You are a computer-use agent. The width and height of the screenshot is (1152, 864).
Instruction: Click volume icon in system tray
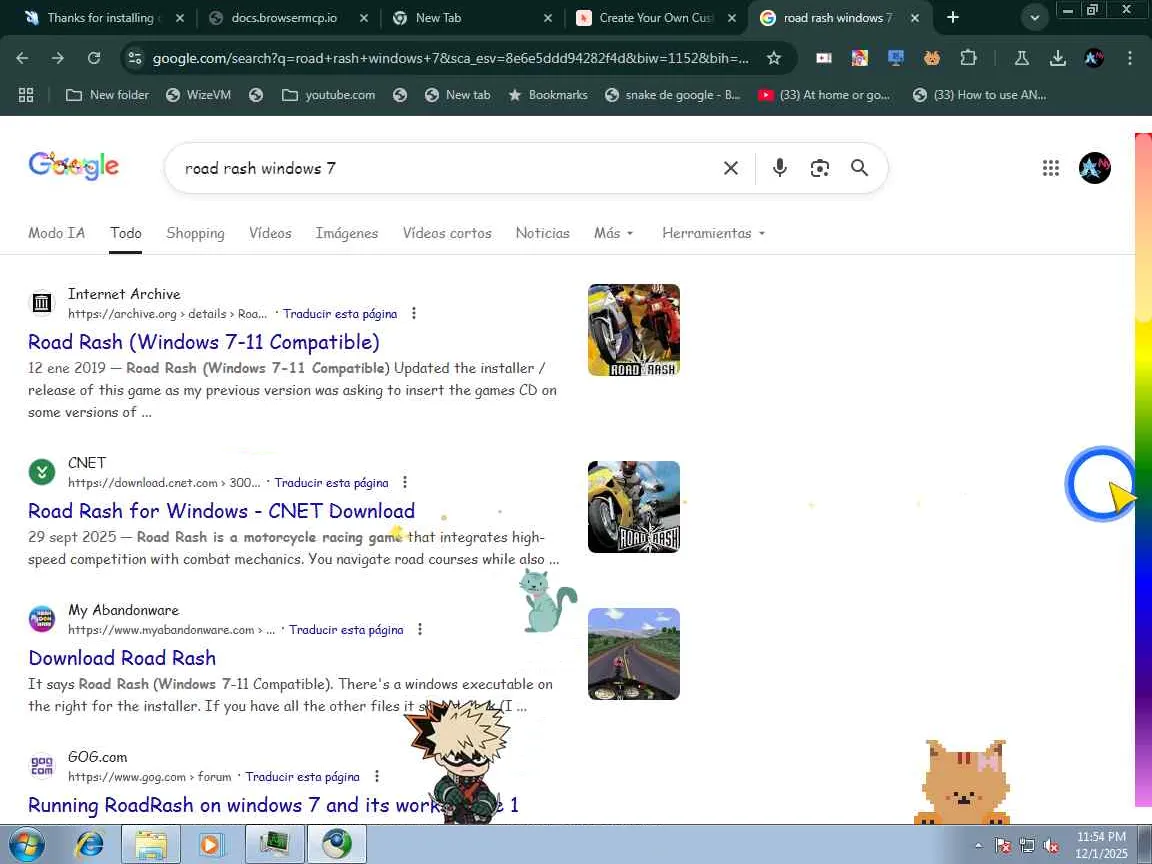click(x=1051, y=846)
